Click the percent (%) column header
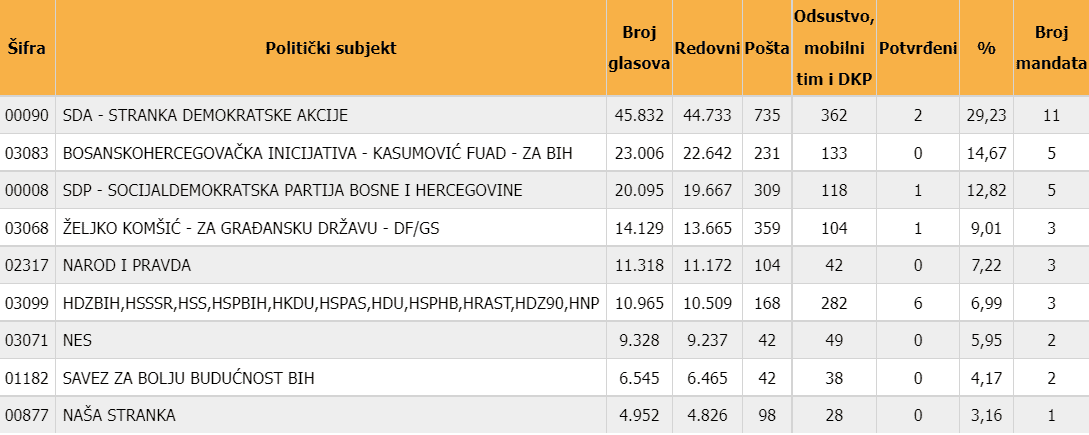The image size is (1089, 435). (986, 48)
